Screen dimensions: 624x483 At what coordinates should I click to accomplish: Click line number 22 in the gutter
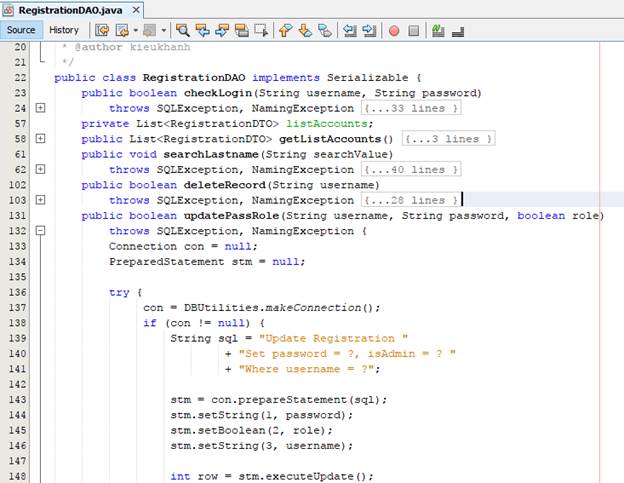pyautogui.click(x=20, y=78)
